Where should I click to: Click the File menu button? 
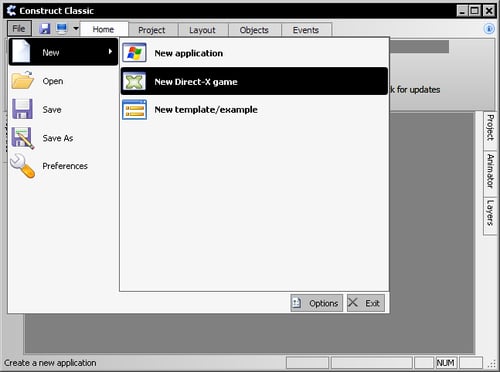19,29
